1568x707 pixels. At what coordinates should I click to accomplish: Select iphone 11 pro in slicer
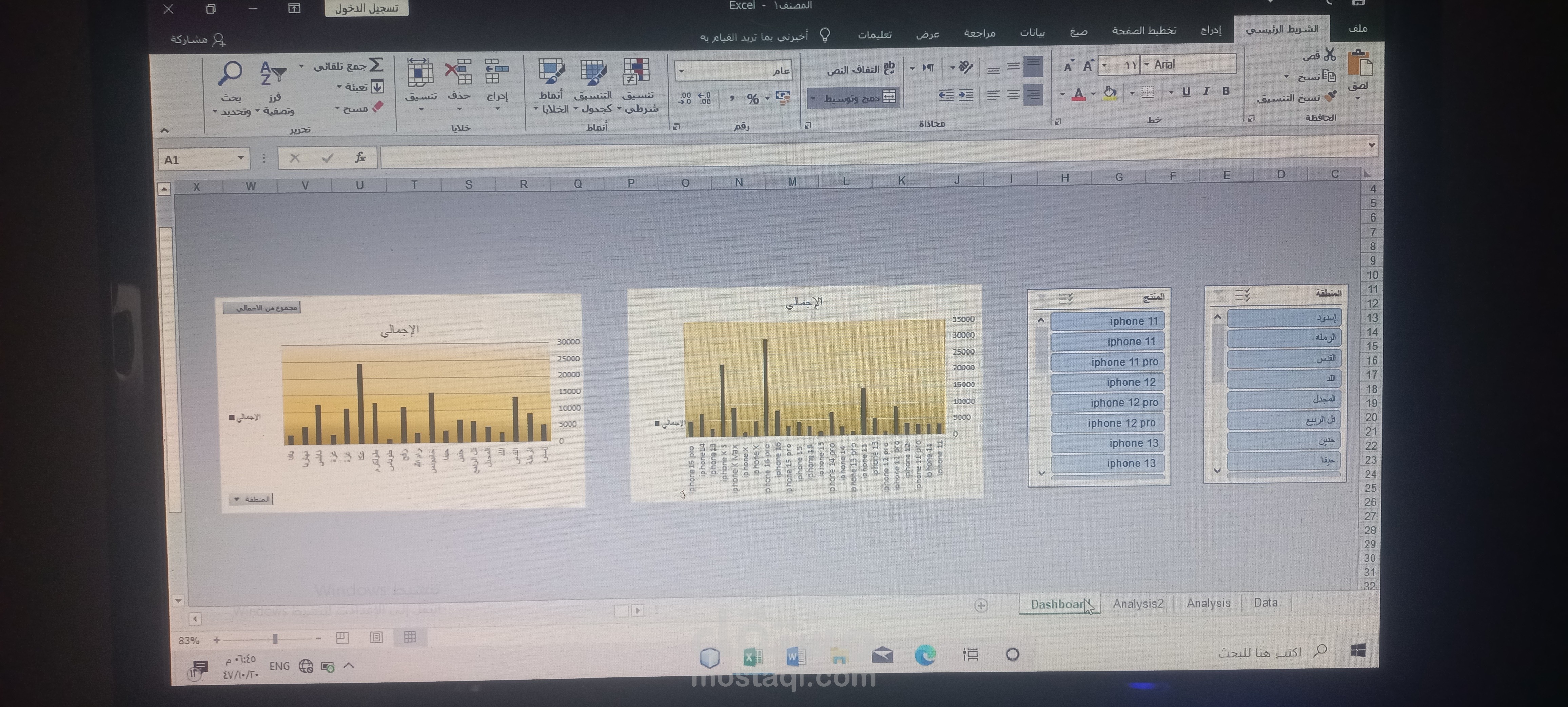pyautogui.click(x=1108, y=362)
